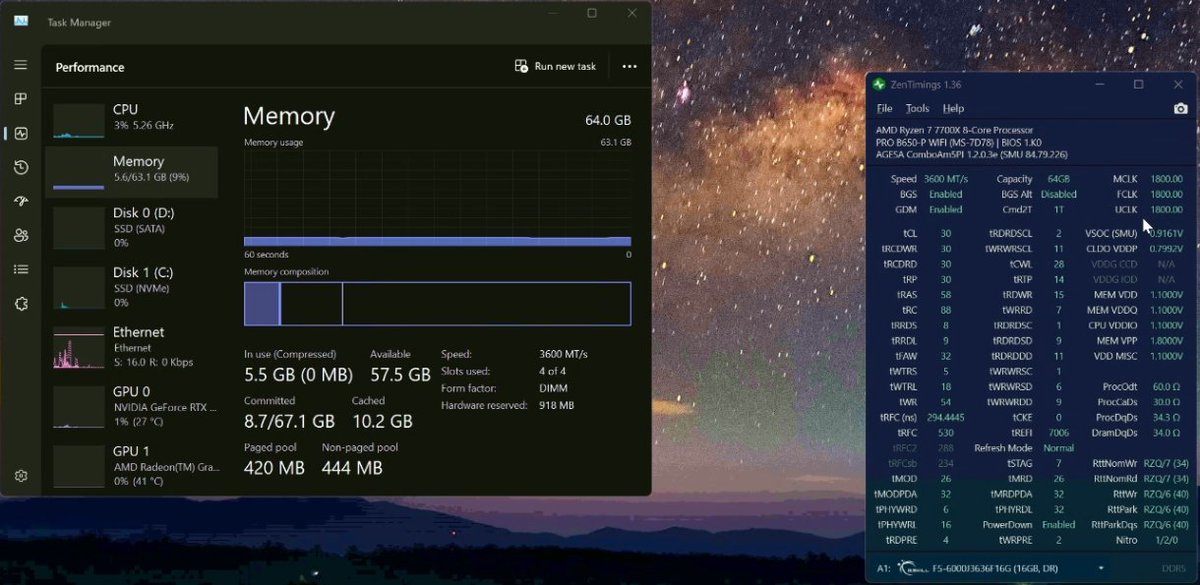Viewport: 1200px width, 585px height.
Task: Click the Refresh Mode Normal value
Action: pyautogui.click(x=1058, y=448)
